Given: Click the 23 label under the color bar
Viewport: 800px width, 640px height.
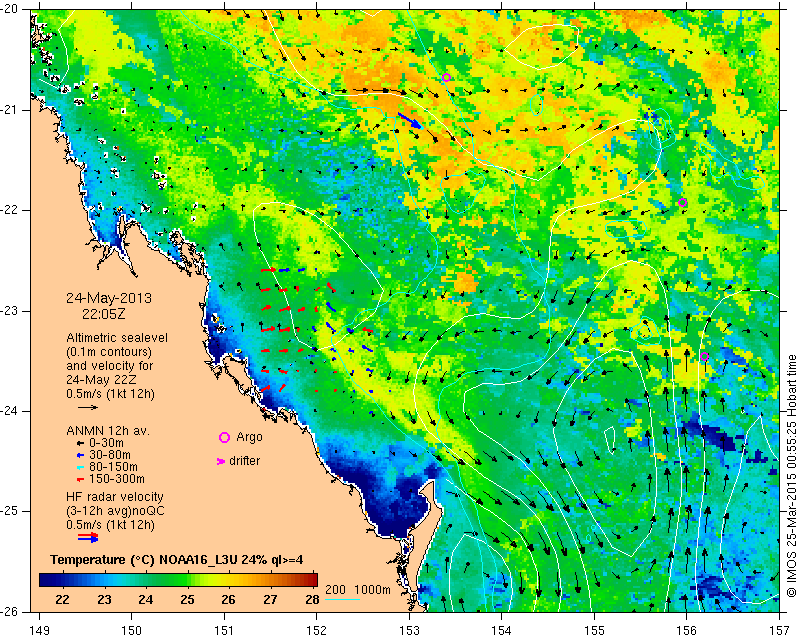Looking at the screenshot, I should [x=104, y=600].
